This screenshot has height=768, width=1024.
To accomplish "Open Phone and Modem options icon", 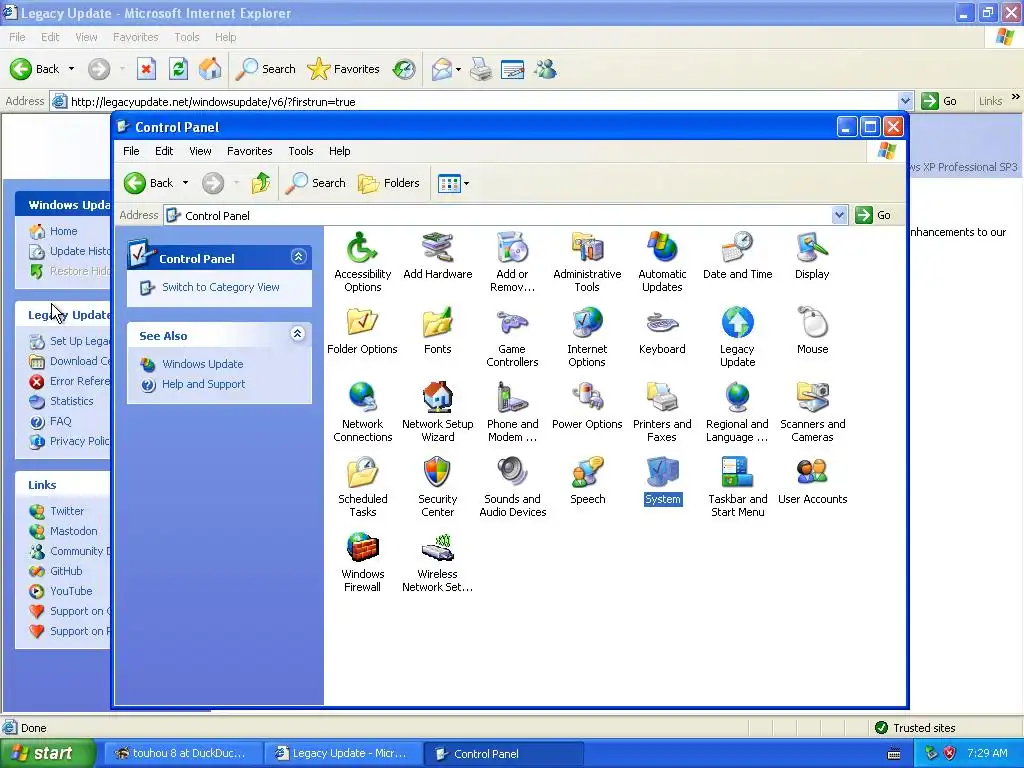I will pyautogui.click(x=512, y=413).
